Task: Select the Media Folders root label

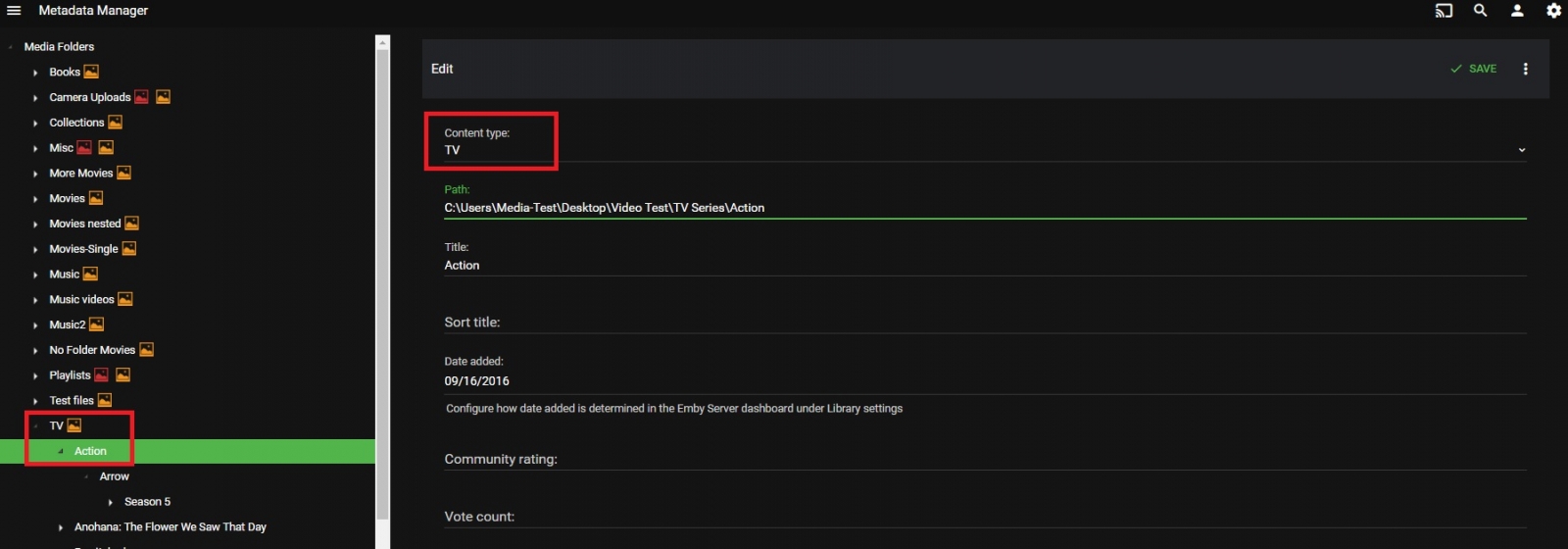Action: (59, 47)
